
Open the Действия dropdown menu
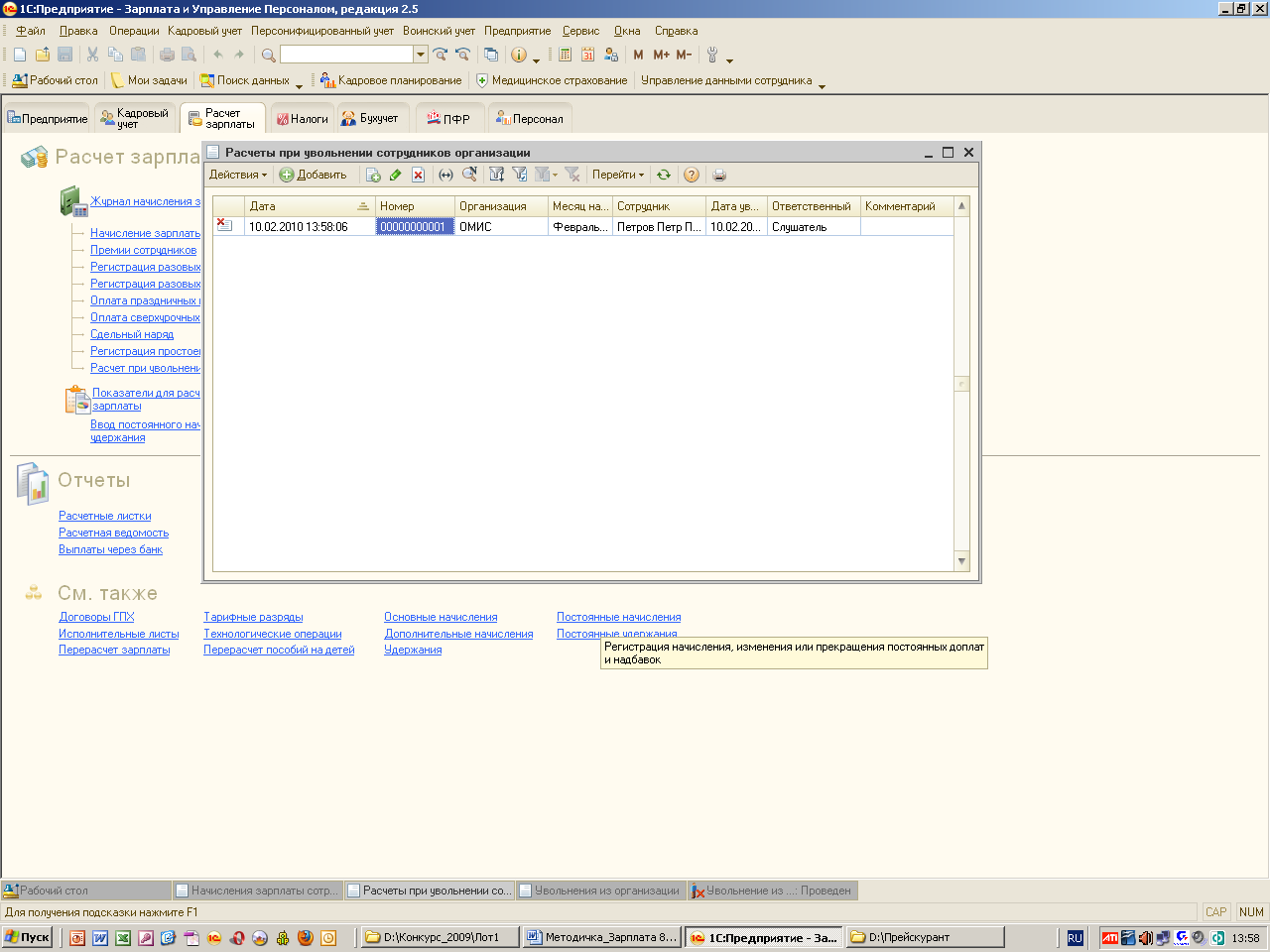[238, 175]
